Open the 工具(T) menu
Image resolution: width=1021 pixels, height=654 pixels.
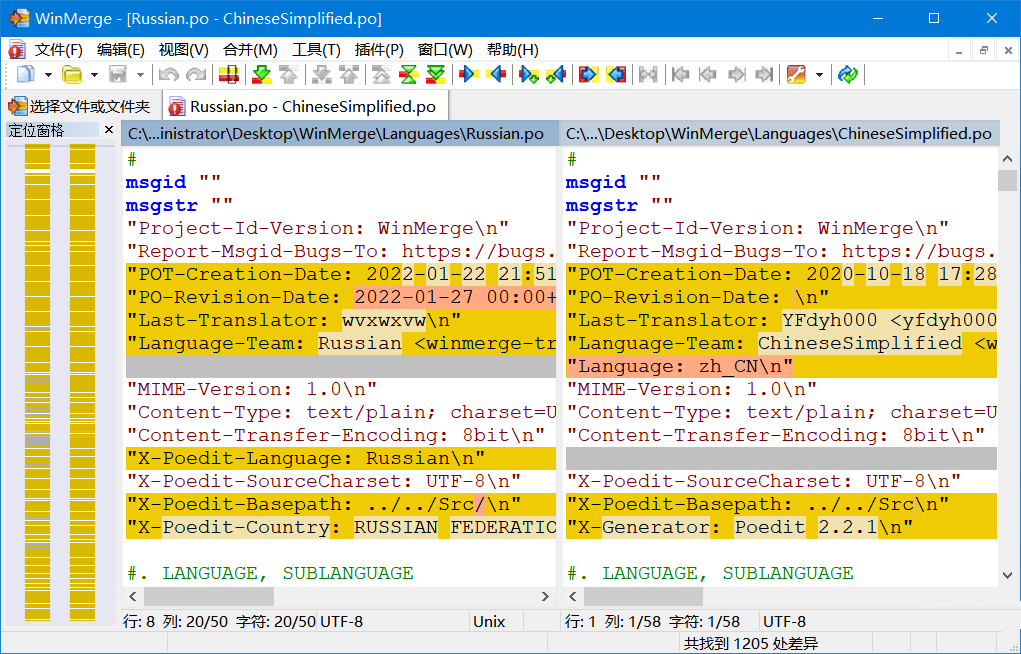[x=316, y=50]
